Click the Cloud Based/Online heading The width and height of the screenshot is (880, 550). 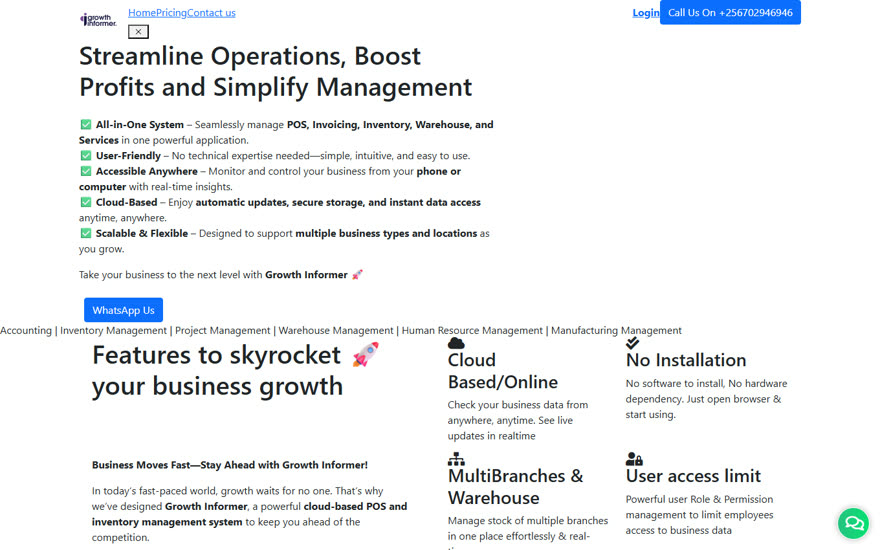[x=502, y=371]
